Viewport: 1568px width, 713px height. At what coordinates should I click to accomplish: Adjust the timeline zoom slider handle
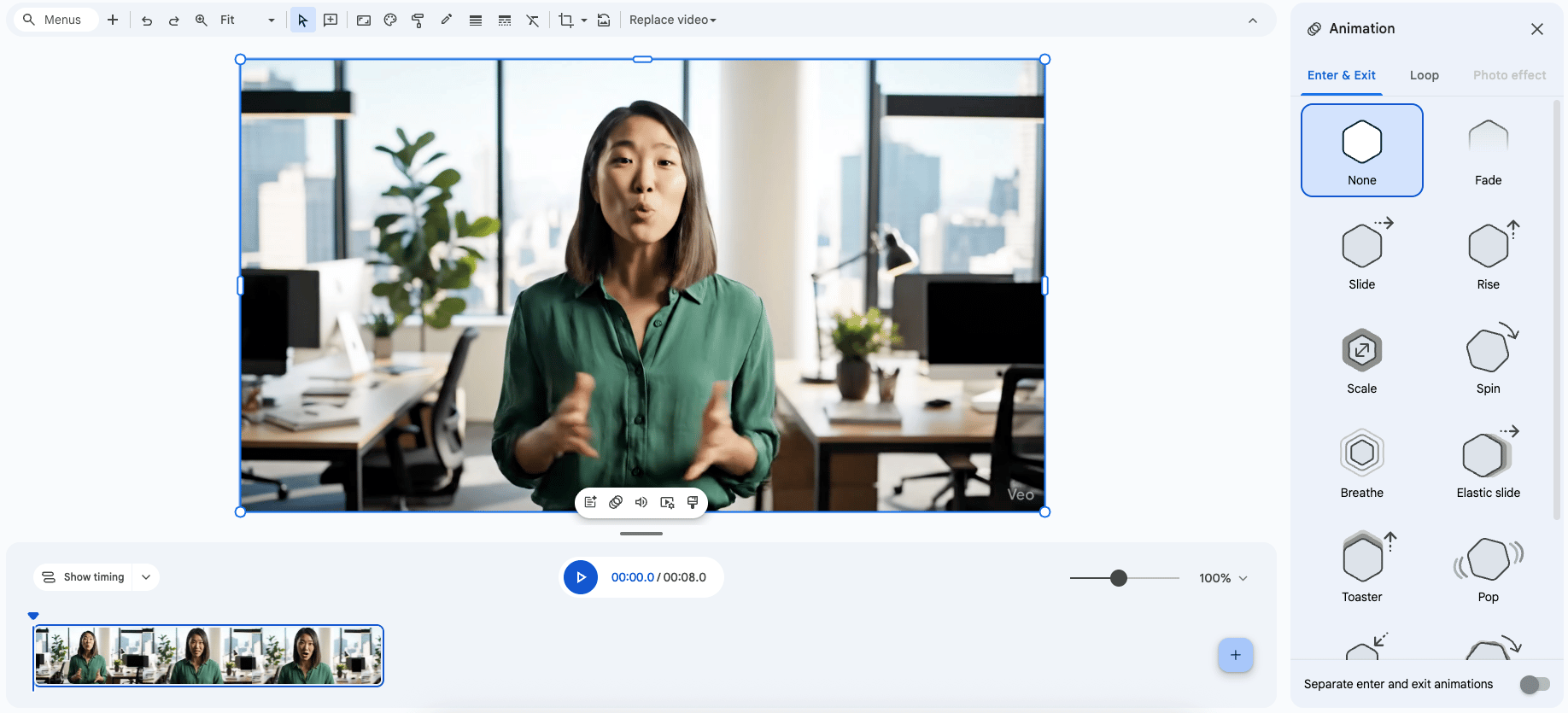click(1119, 578)
